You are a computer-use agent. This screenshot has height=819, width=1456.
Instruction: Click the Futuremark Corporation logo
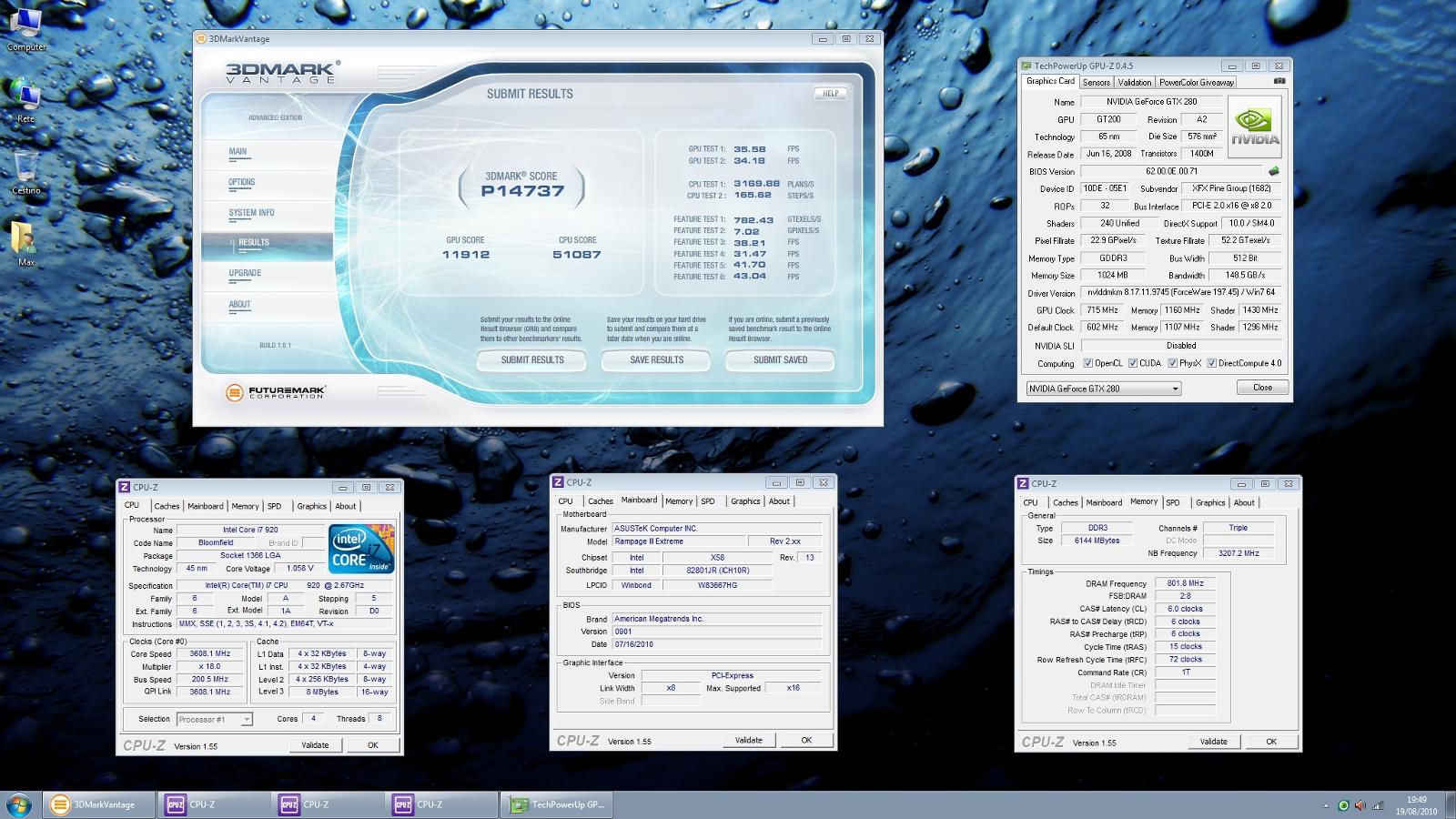coord(275,392)
